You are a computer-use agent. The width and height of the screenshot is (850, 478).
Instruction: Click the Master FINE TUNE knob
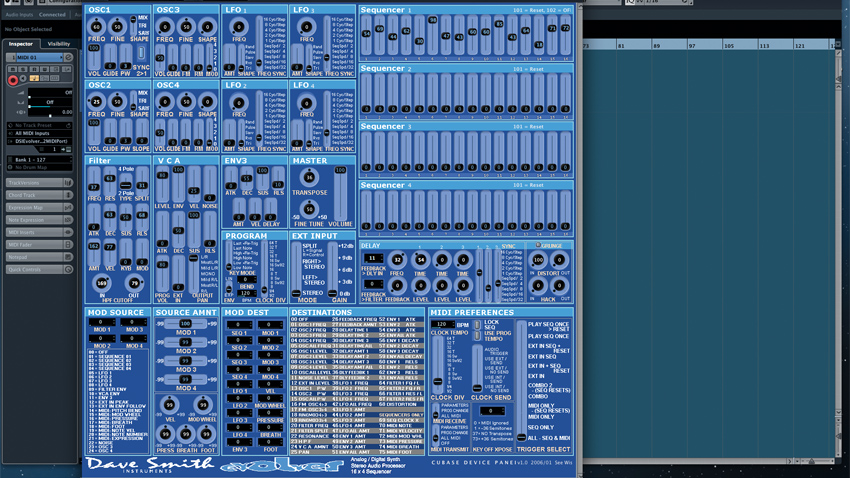(309, 208)
